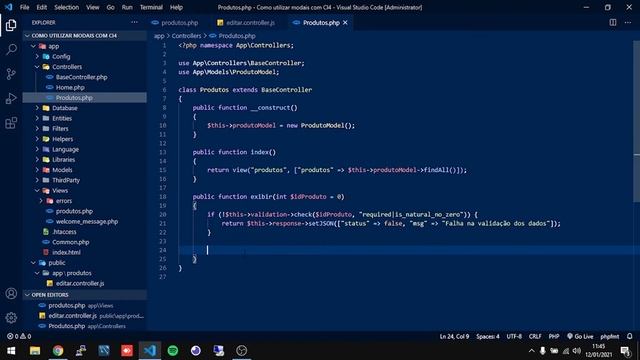Open the File menu
The width and height of the screenshot is (640, 360).
(x=24, y=7)
